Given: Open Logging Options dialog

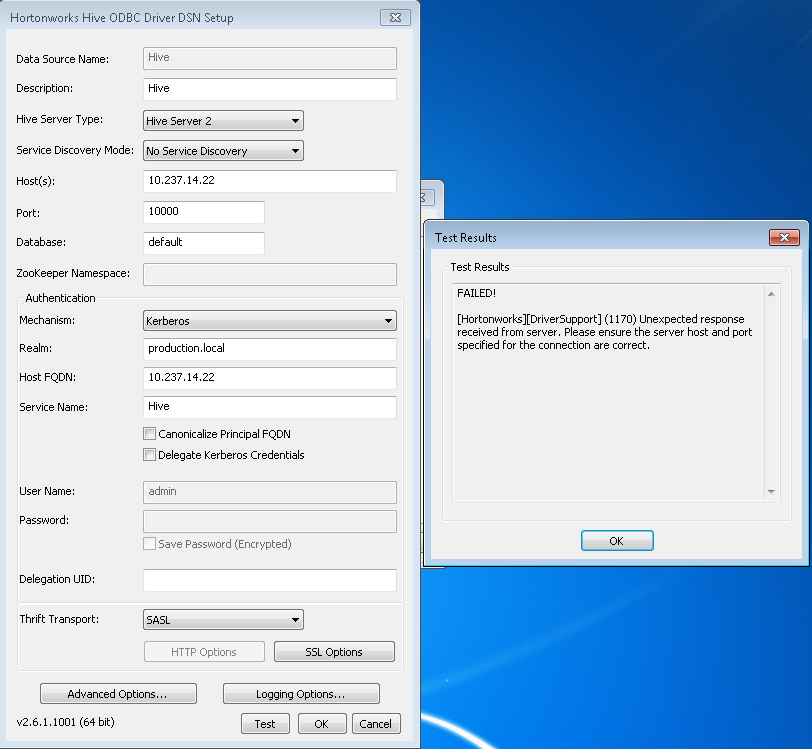Looking at the screenshot, I should (301, 694).
